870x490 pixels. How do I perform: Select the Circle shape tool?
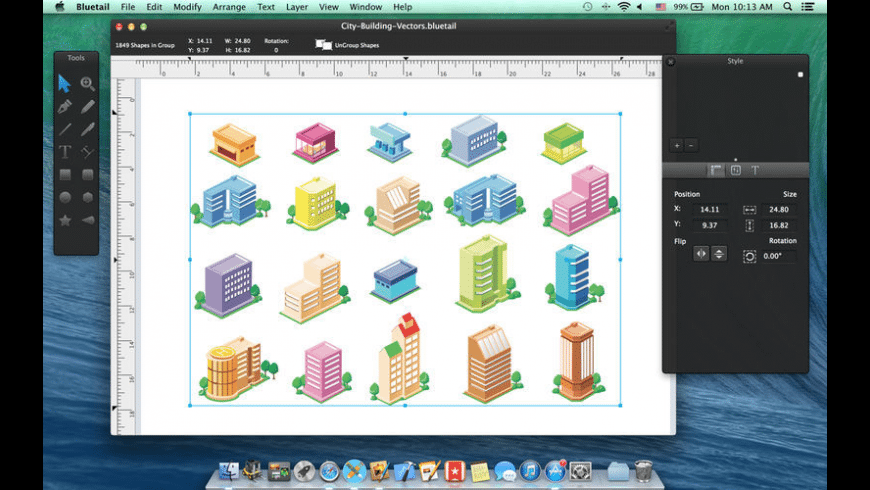(x=65, y=197)
